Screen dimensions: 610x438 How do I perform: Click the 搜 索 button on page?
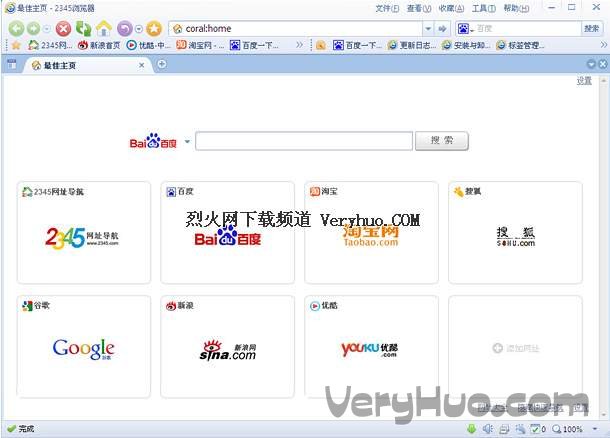(441, 141)
